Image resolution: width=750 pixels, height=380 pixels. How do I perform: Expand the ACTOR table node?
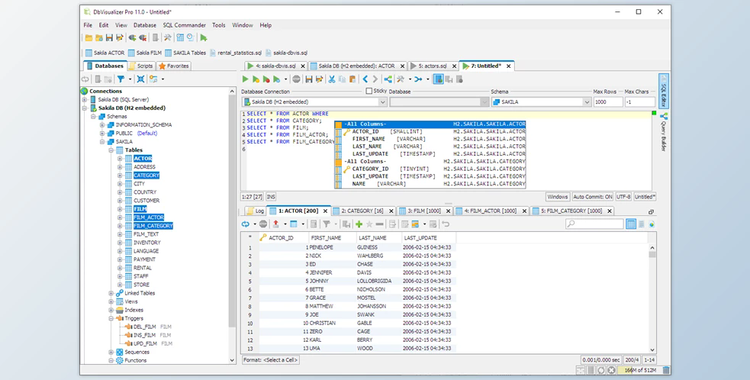point(120,158)
